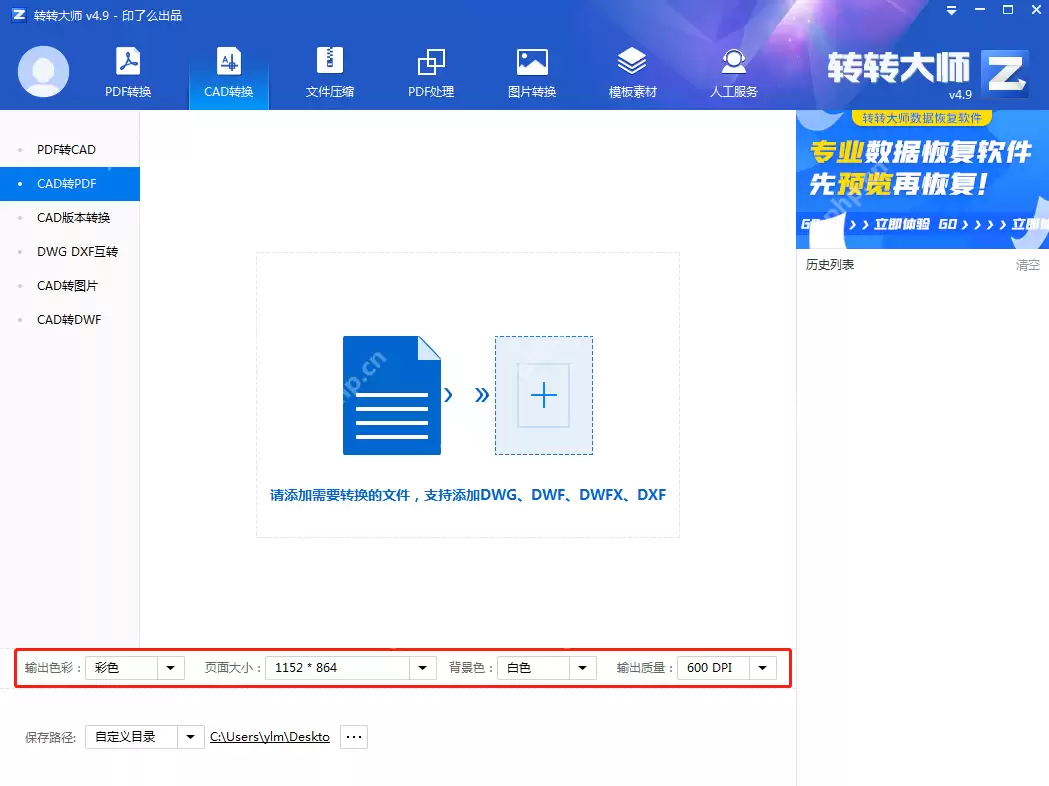Image resolution: width=1049 pixels, height=786 pixels.
Task: Select the CAD转换 tool
Action: point(229,71)
